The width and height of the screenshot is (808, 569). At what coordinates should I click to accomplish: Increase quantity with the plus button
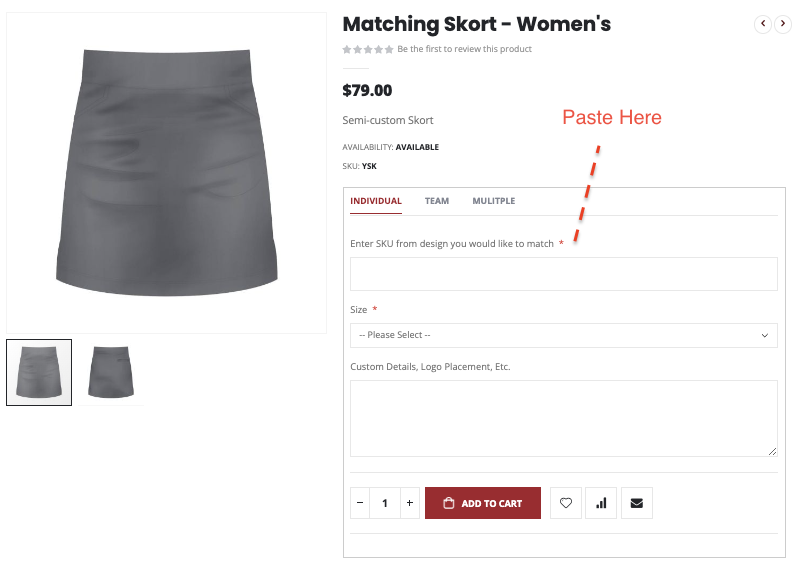409,503
